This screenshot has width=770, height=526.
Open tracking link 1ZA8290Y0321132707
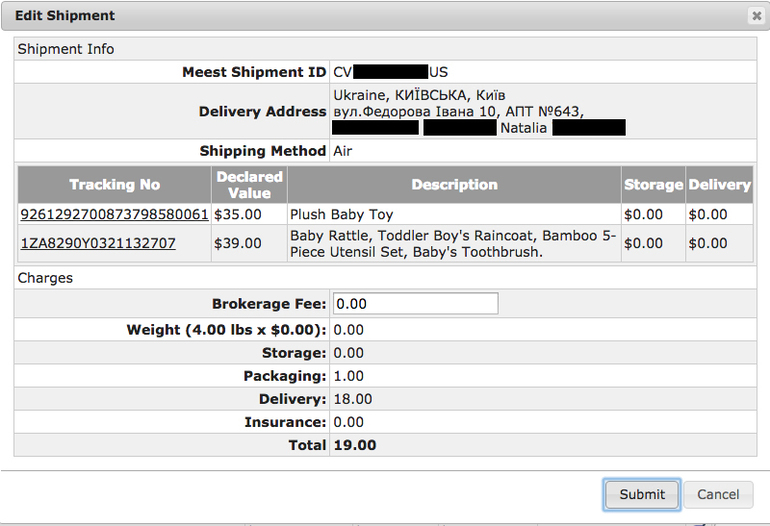coord(98,243)
